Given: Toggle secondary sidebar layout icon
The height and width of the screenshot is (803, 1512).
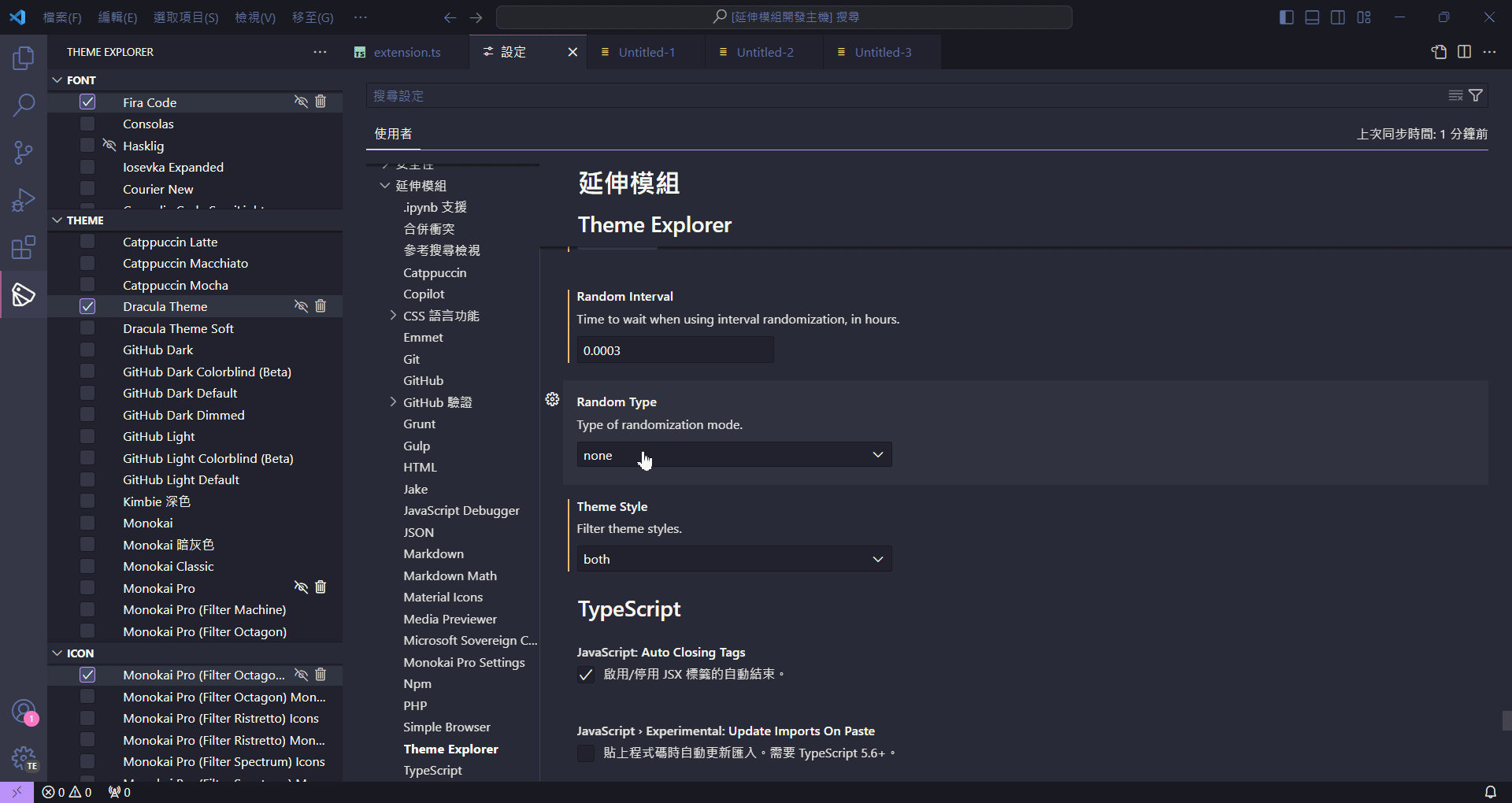Looking at the screenshot, I should click(x=1338, y=17).
